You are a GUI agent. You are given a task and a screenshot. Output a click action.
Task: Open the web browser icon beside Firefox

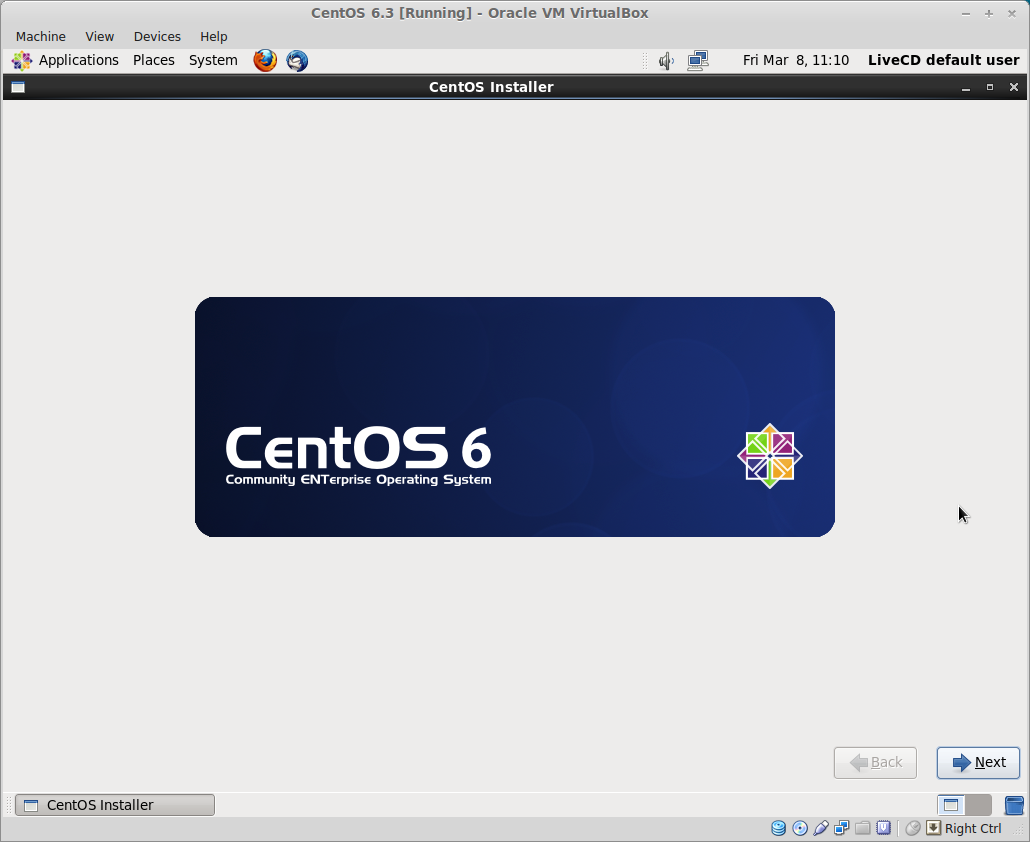[296, 60]
